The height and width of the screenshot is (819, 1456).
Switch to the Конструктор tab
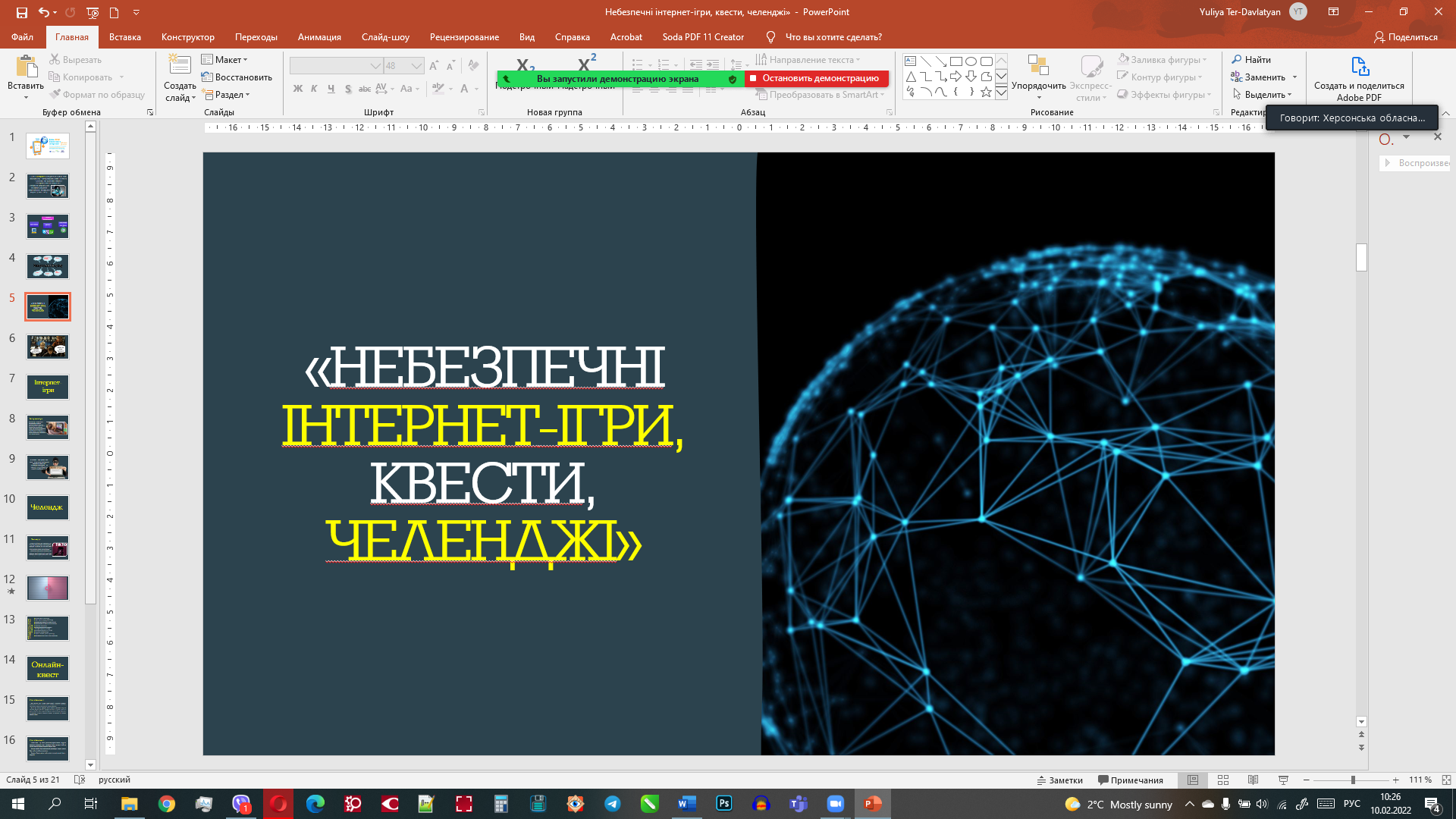187,36
